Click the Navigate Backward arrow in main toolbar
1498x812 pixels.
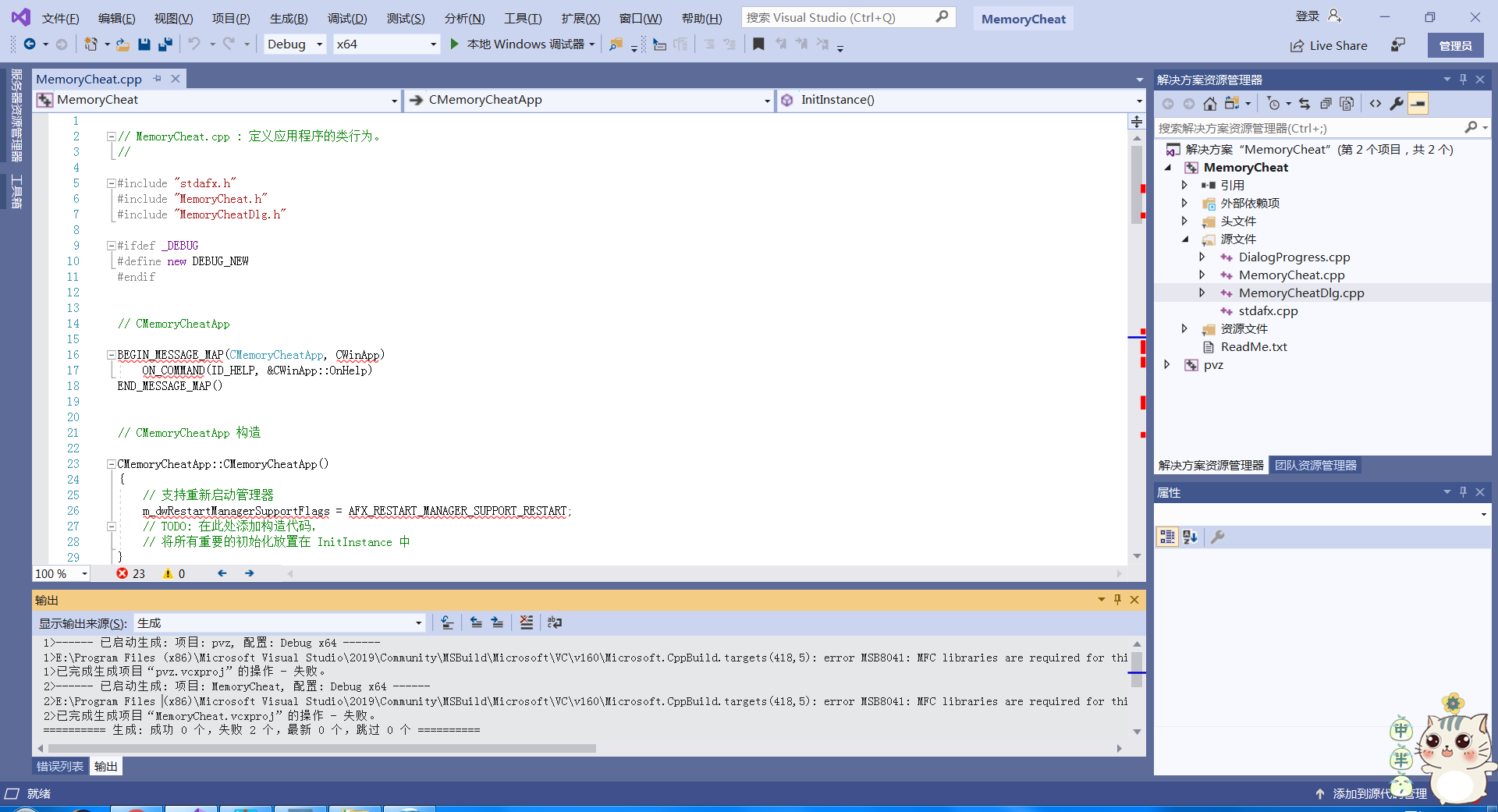tap(30, 44)
